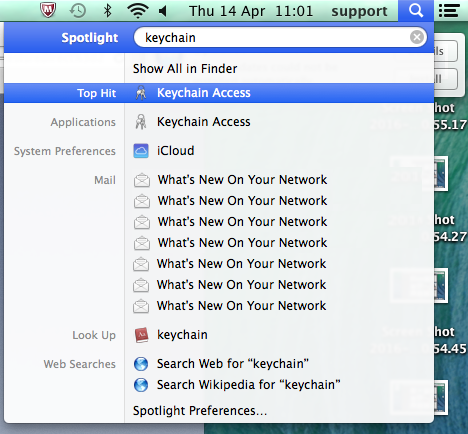Select Search Web for "keychain"
The height and width of the screenshot is (434, 468).
(233, 364)
